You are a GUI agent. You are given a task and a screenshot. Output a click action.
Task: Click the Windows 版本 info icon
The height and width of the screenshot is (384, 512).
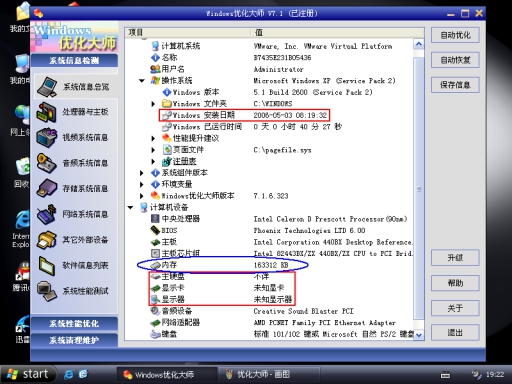[167, 92]
